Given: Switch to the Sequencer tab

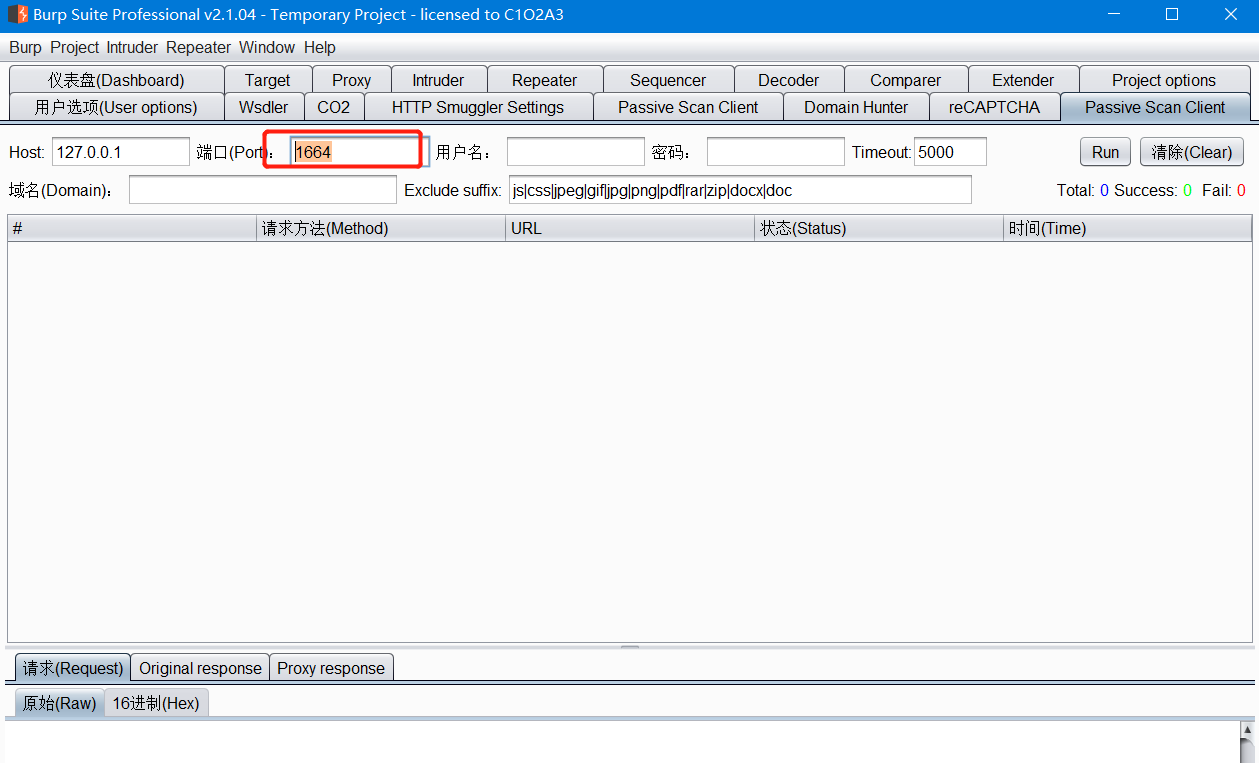Looking at the screenshot, I should tap(668, 80).
